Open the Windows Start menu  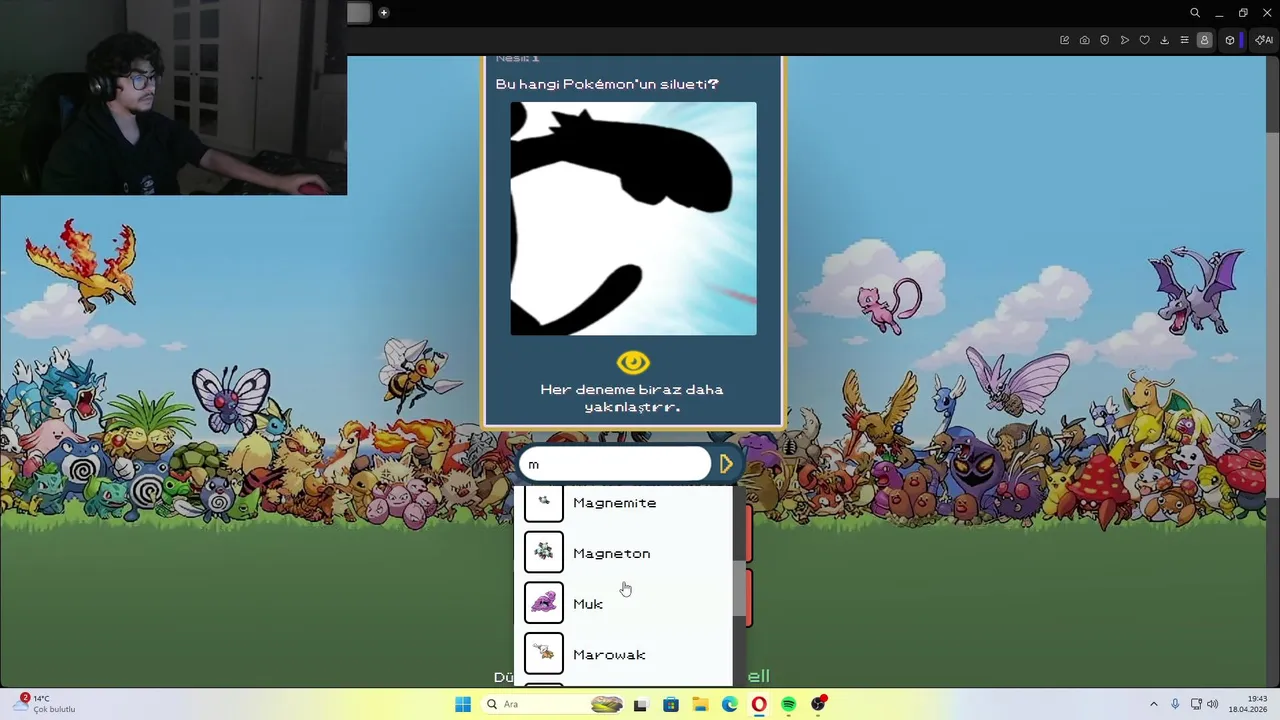463,704
